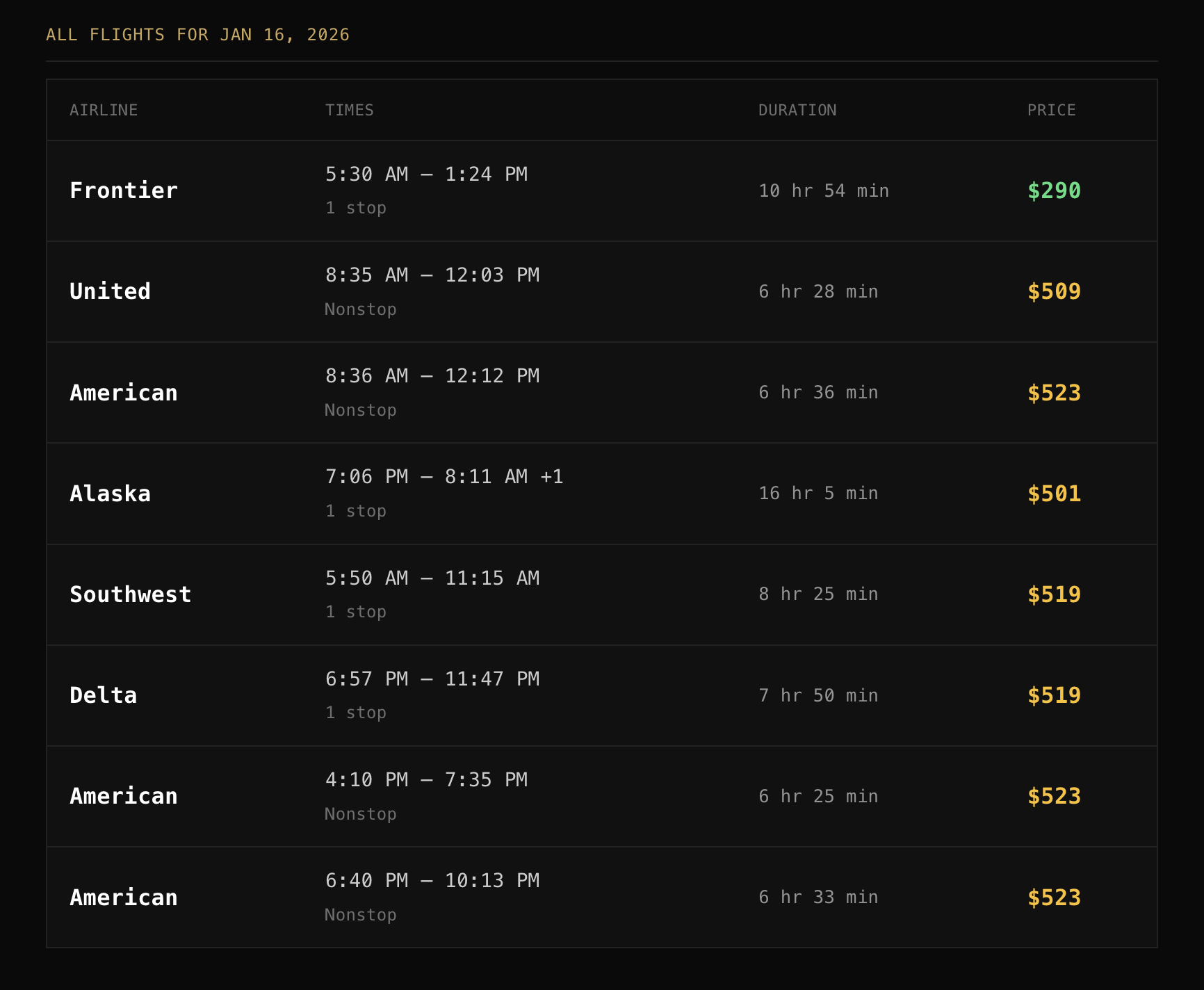Choose the Southwest flight
This screenshot has width=1204, height=990.
130,594
